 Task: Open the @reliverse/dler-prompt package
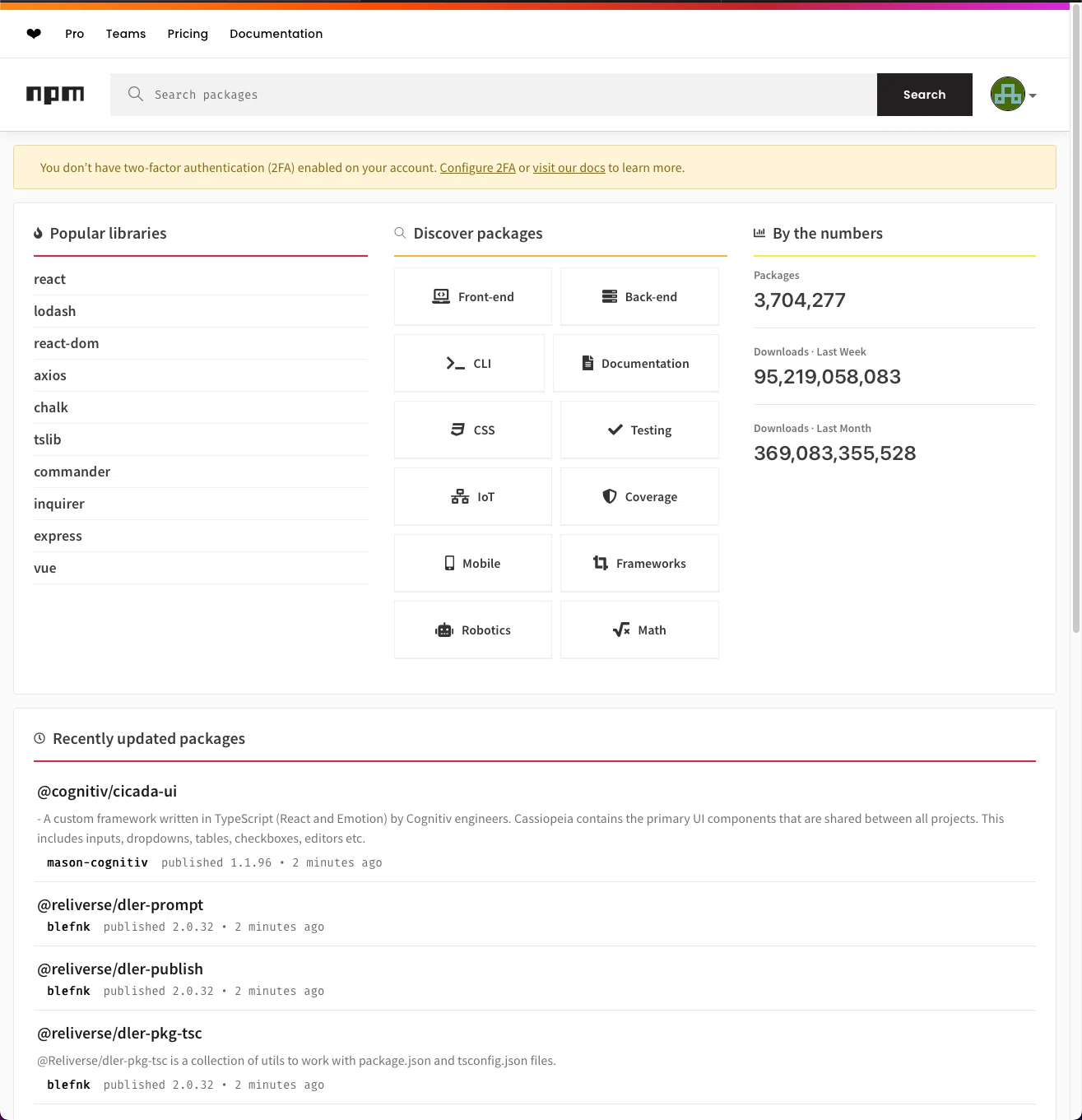click(120, 904)
